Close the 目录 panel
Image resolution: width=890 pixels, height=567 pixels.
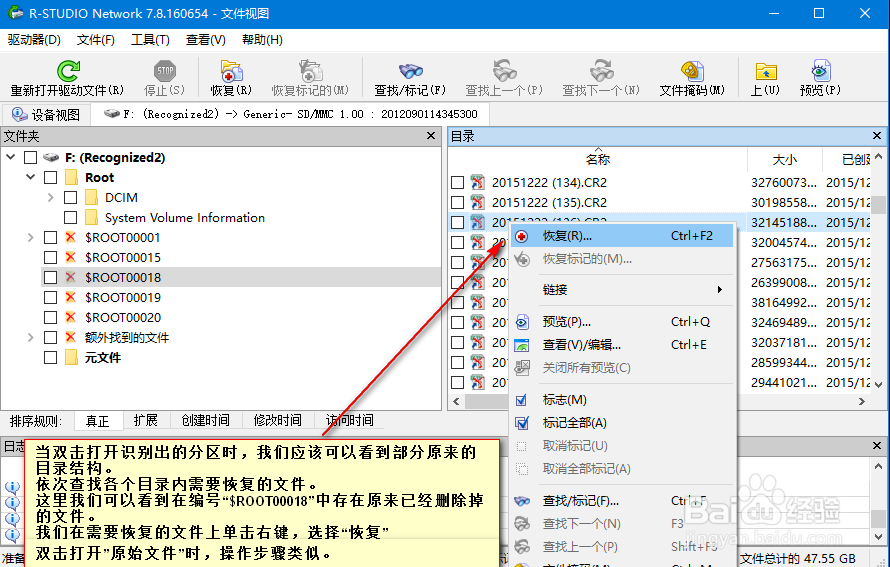877,136
